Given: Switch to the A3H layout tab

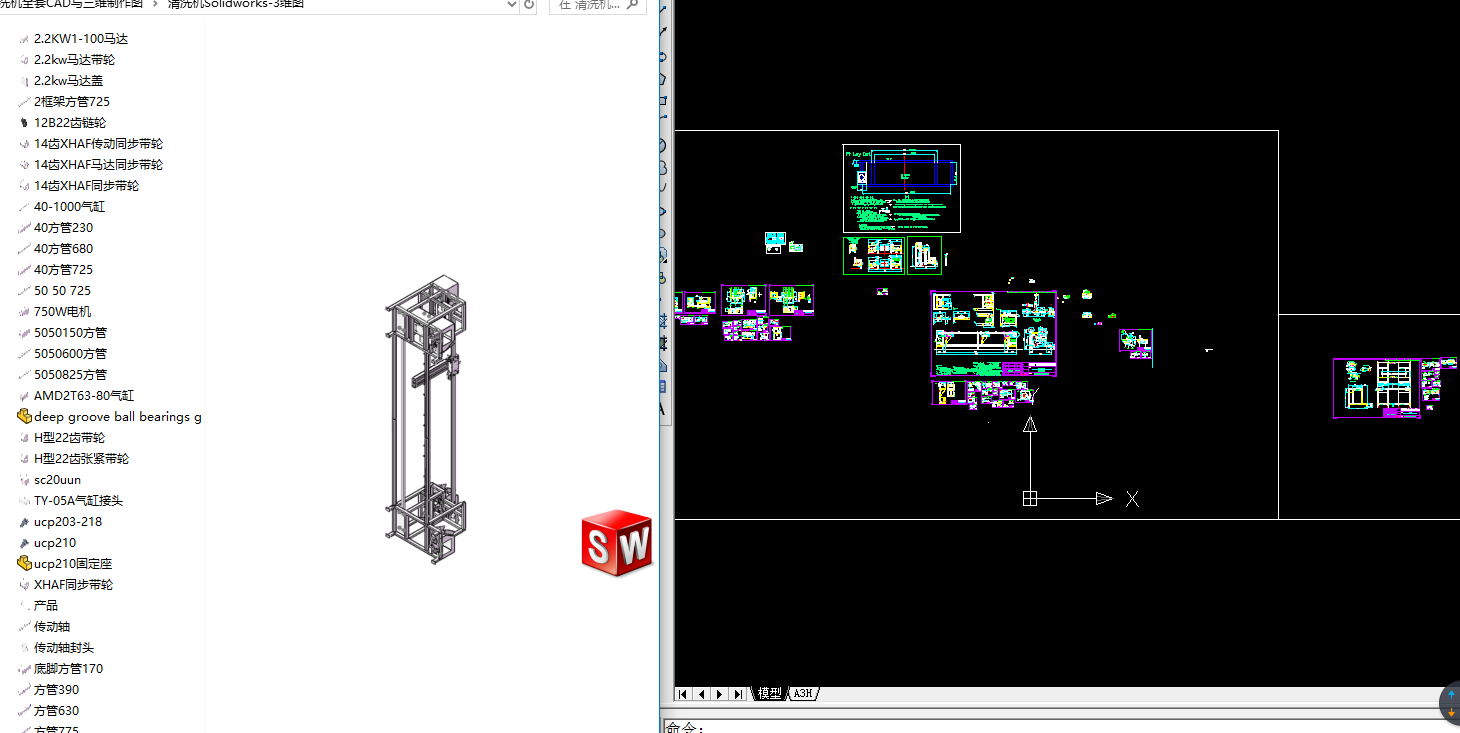Looking at the screenshot, I should click(x=803, y=694).
